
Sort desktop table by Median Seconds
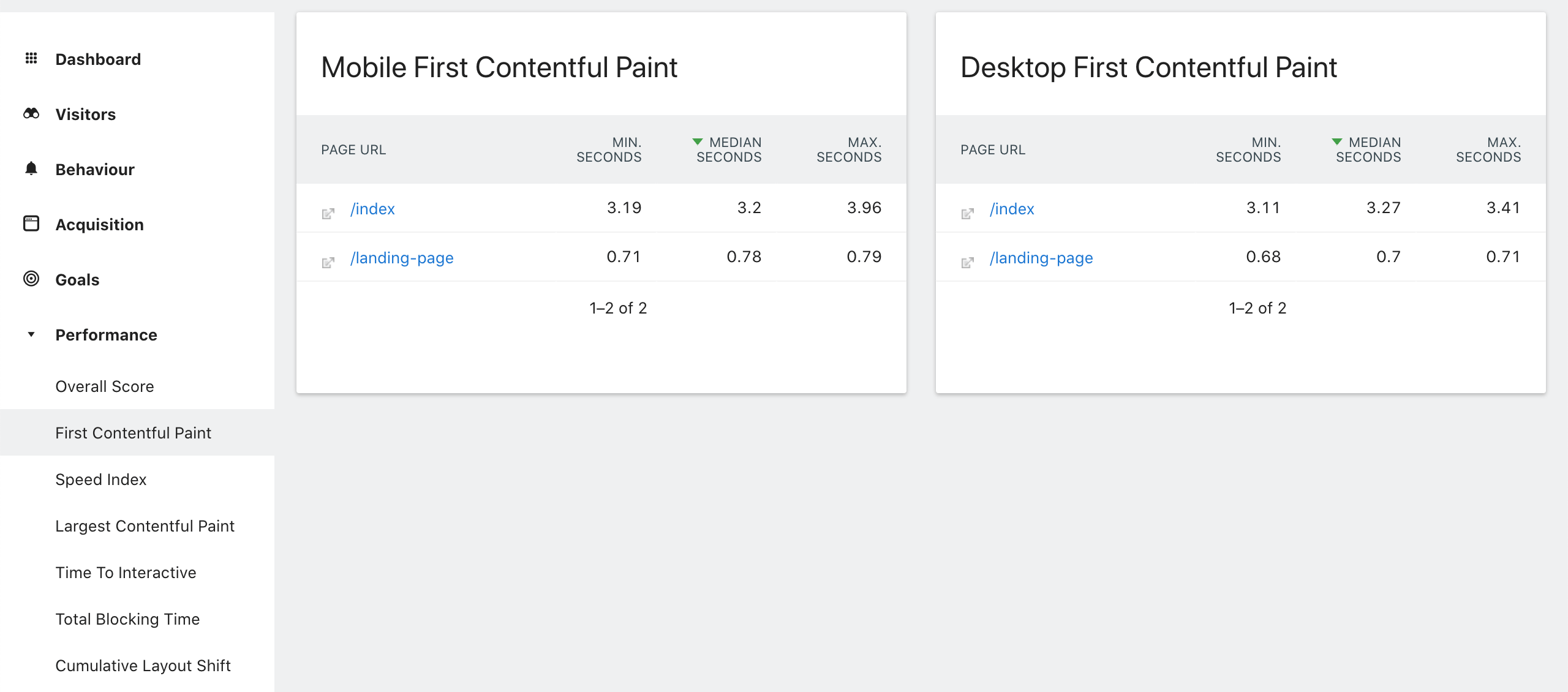1368,149
